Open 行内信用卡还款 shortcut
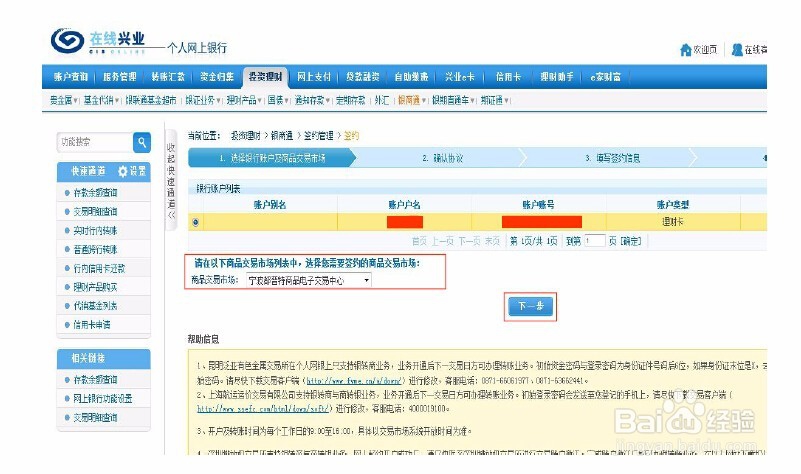801x474 pixels. (99, 268)
